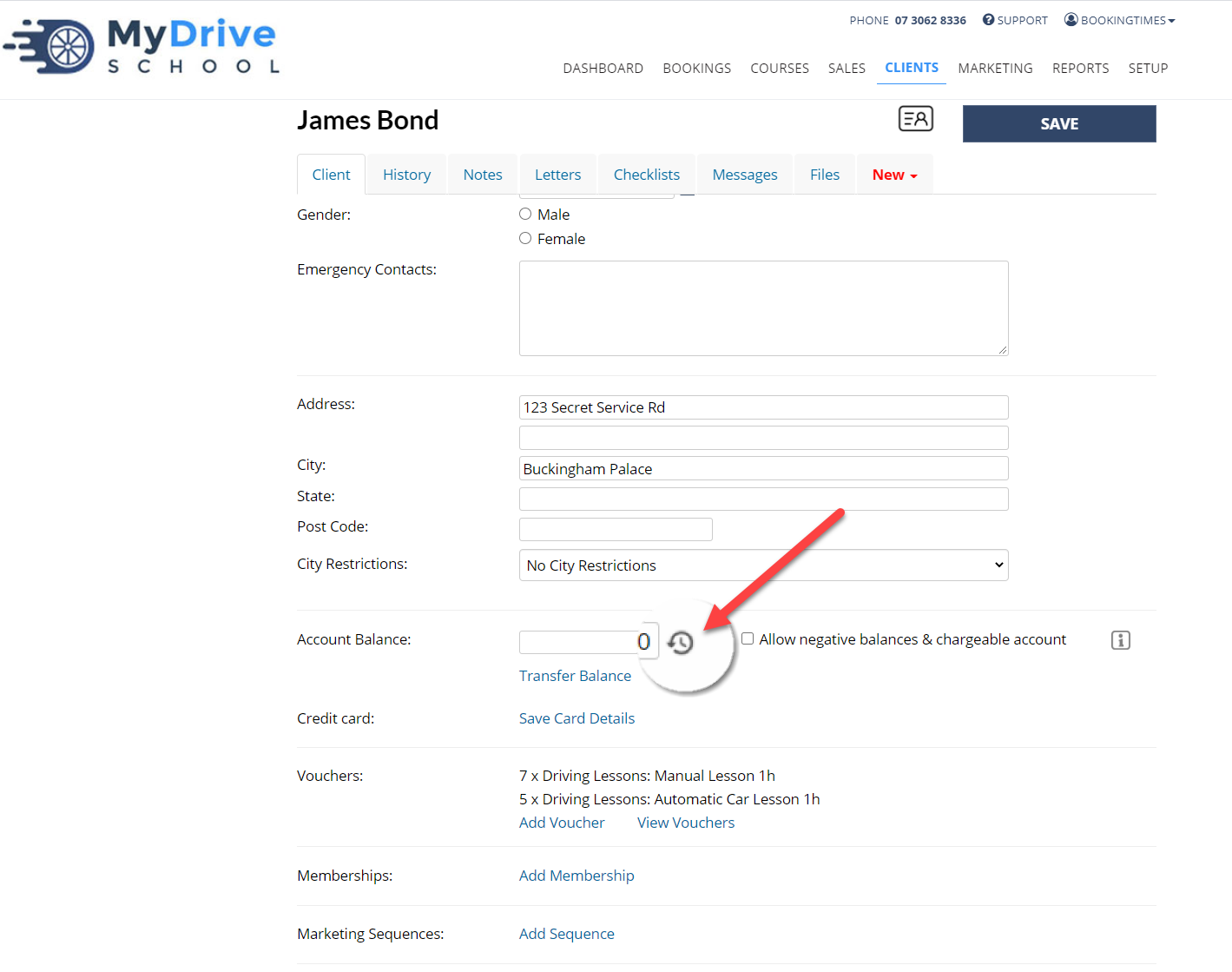
Task: Go to the DASHBOARD menu
Action: (x=603, y=68)
